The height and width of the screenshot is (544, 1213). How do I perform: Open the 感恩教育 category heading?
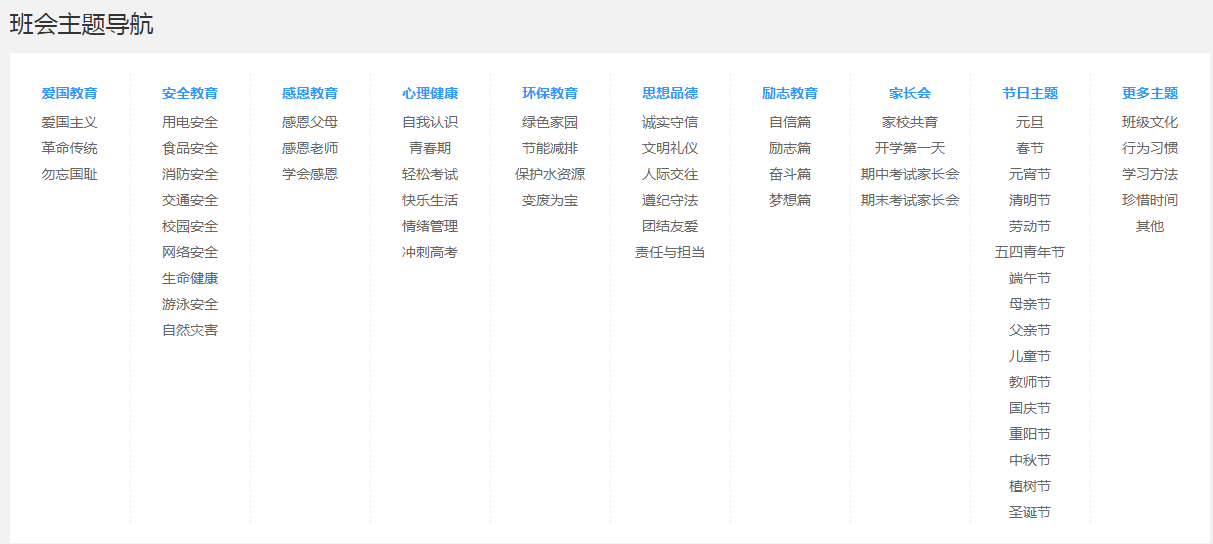coord(310,93)
